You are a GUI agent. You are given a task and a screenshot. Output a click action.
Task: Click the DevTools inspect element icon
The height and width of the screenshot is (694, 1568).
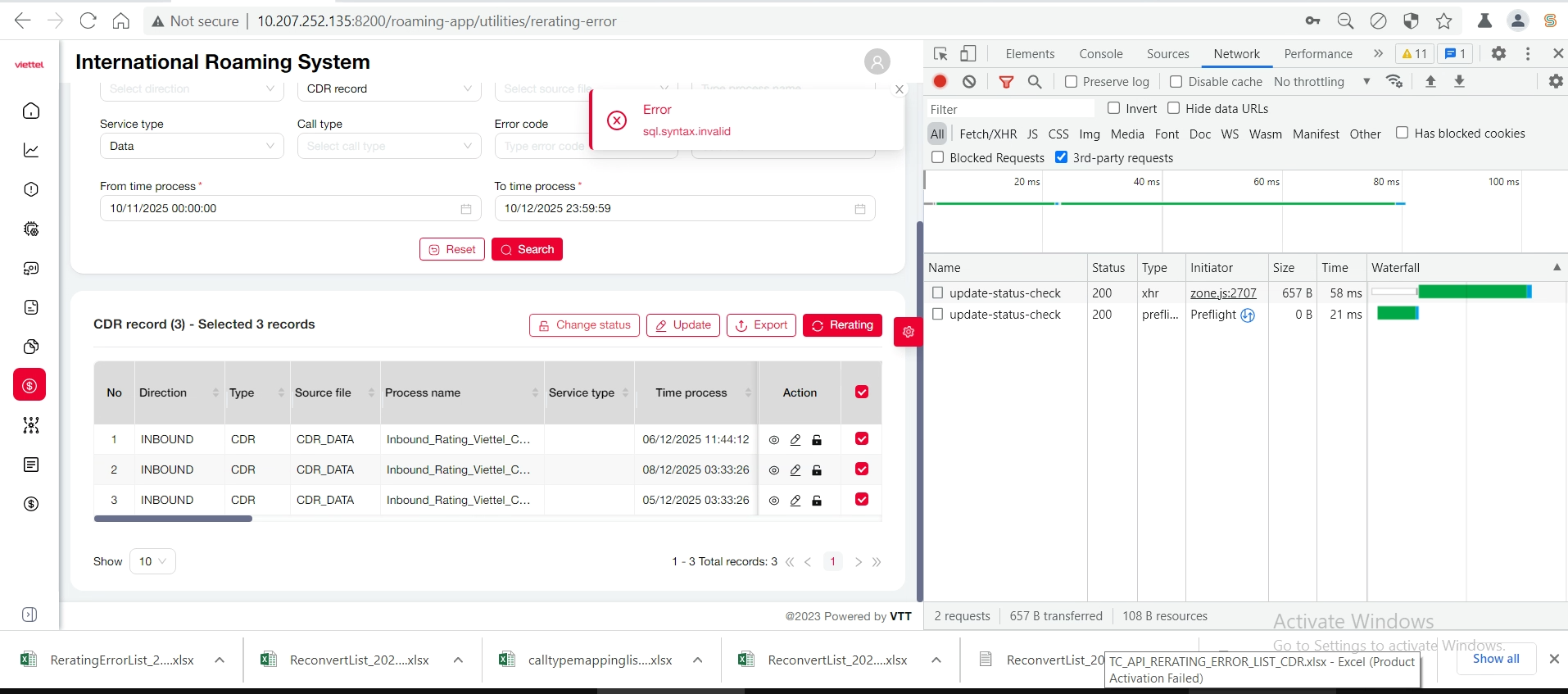tap(940, 54)
